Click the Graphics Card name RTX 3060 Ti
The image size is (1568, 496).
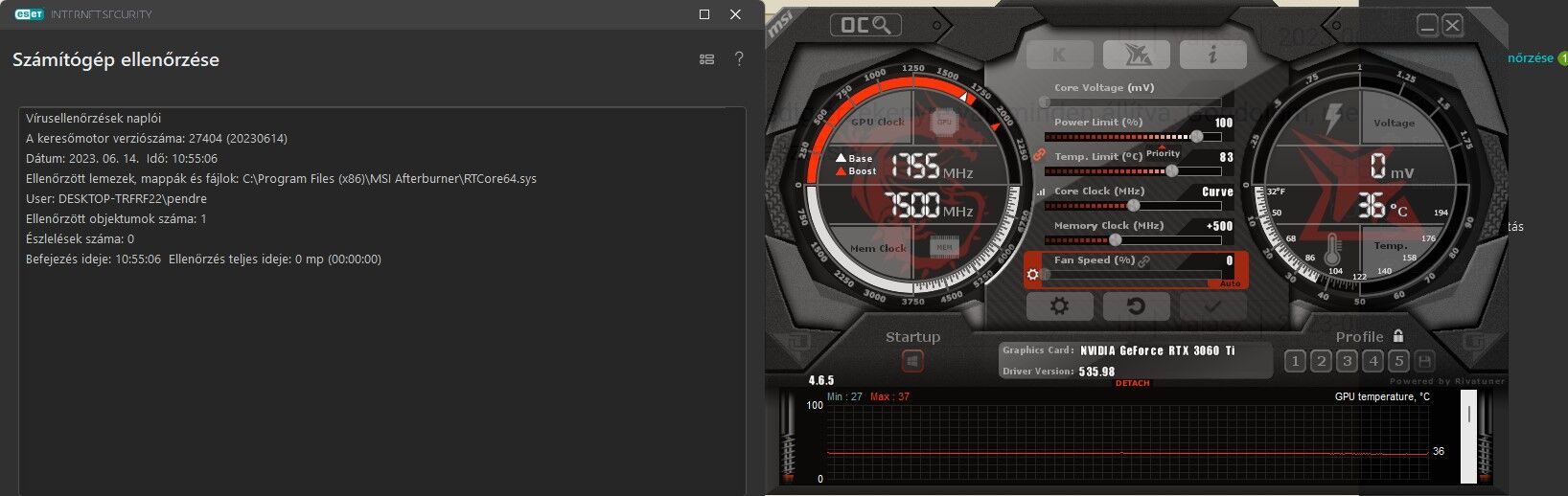tap(1158, 350)
